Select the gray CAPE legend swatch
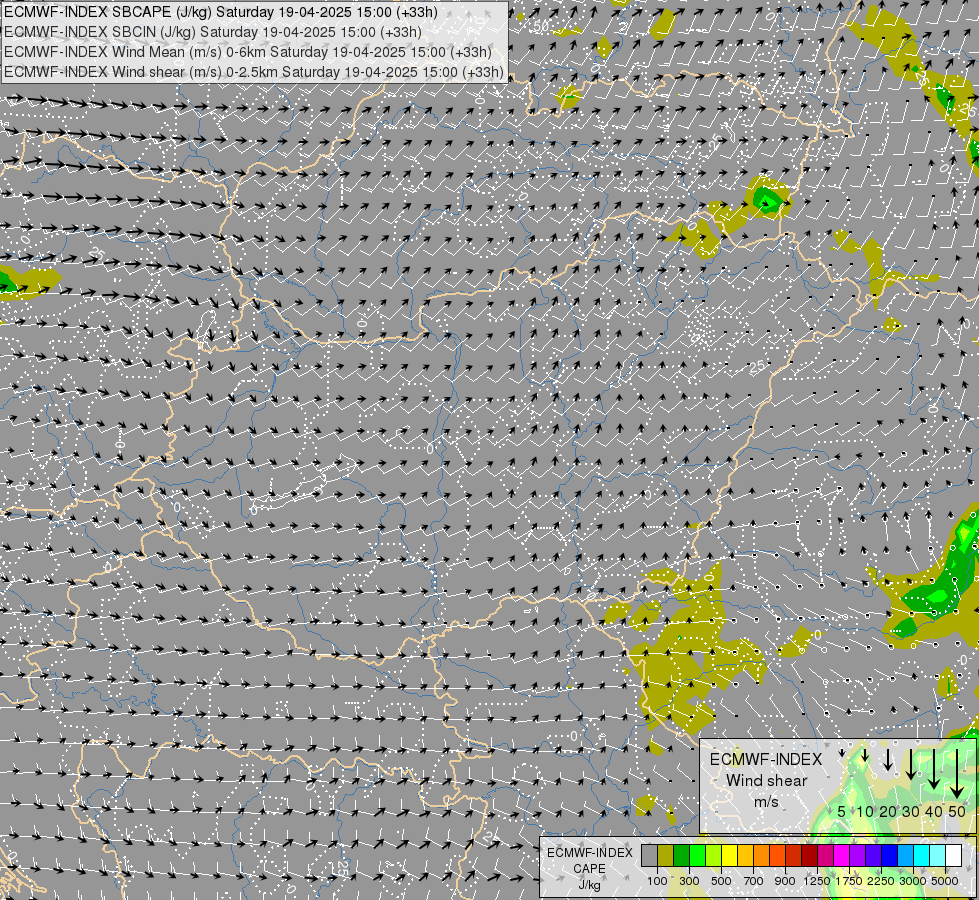 pos(649,855)
